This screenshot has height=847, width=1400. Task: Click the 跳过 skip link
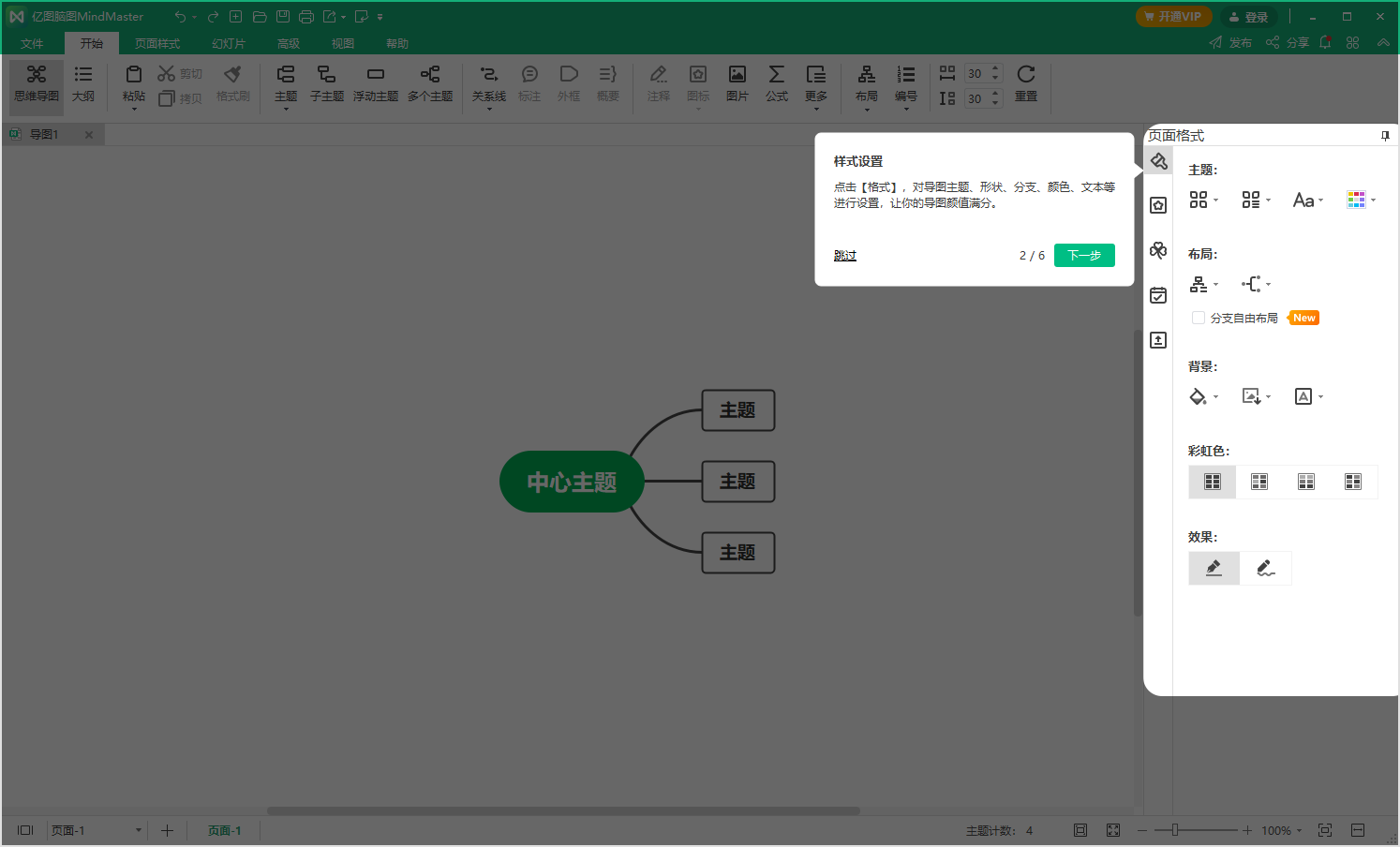(845, 255)
